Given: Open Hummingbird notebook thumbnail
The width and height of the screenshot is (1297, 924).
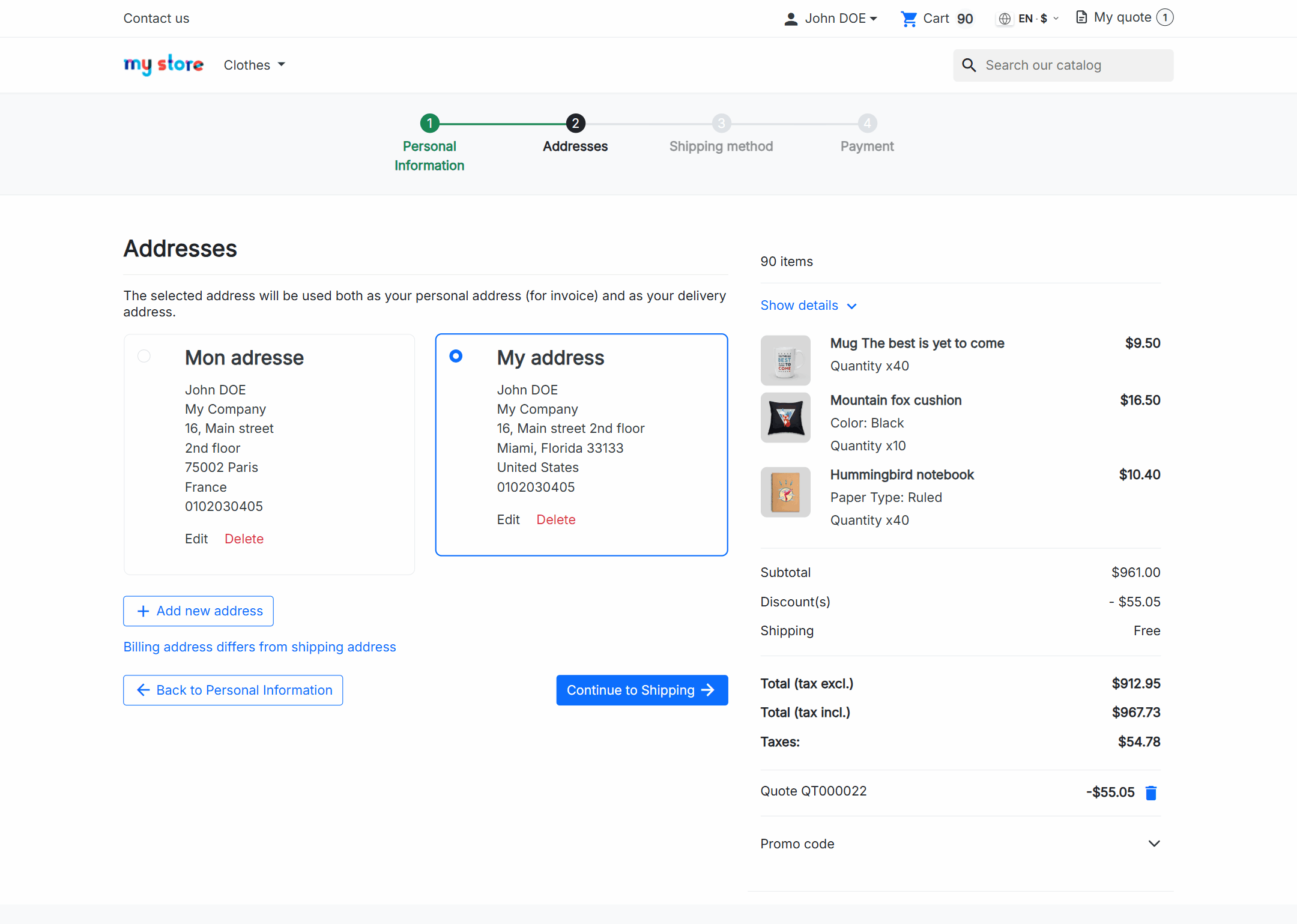Looking at the screenshot, I should [x=785, y=492].
